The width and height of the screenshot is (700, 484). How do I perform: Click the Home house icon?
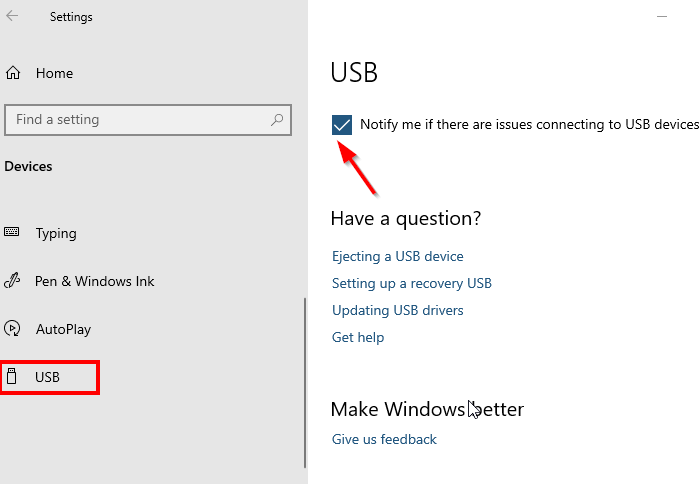click(13, 73)
